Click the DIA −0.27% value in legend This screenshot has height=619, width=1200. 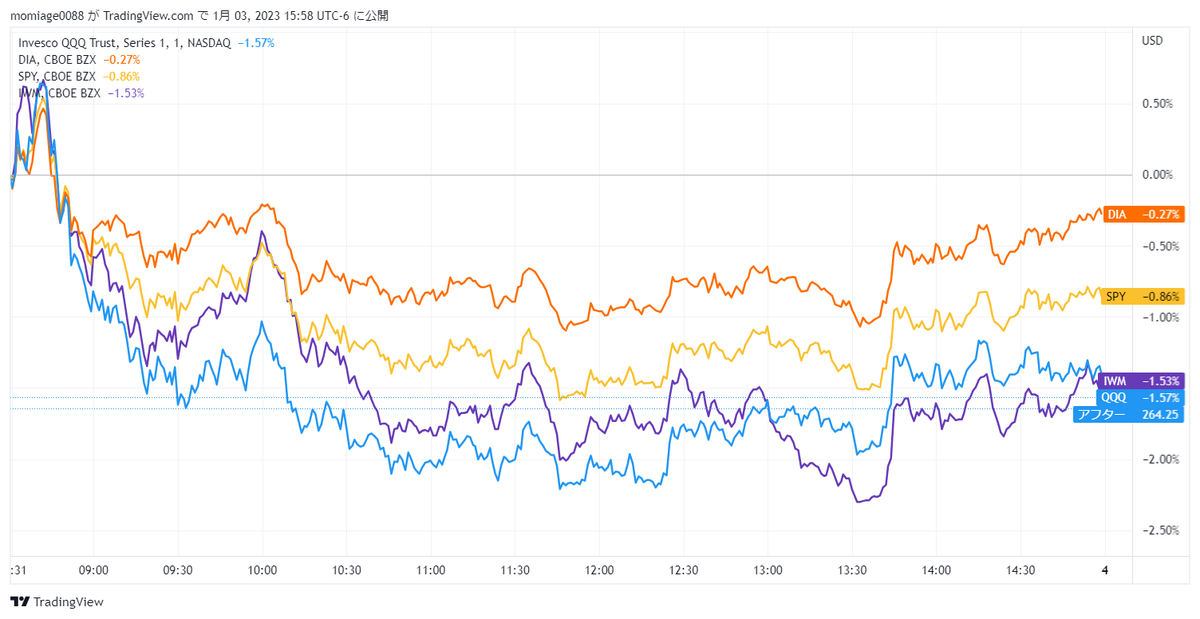click(x=122, y=60)
